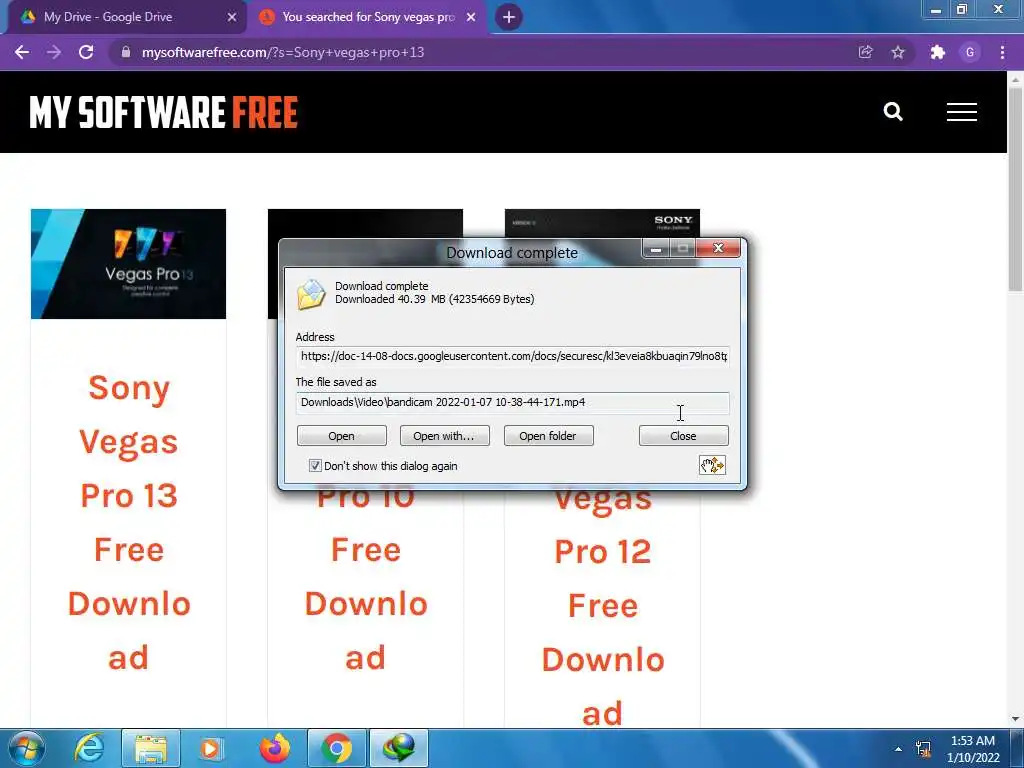Open Internet Download Manager taskbar icon
This screenshot has width=1024, height=768.
click(399, 748)
